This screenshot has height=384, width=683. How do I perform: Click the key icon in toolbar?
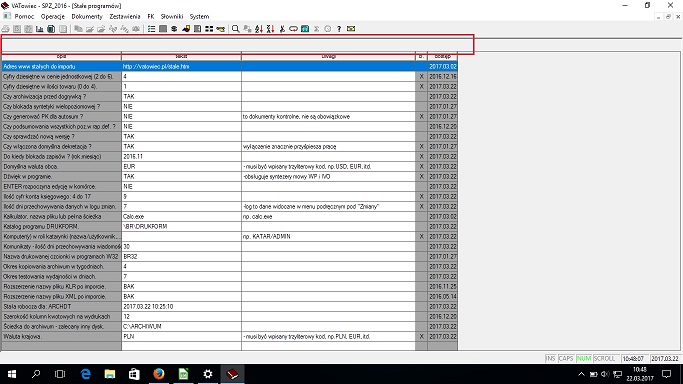tap(221, 29)
